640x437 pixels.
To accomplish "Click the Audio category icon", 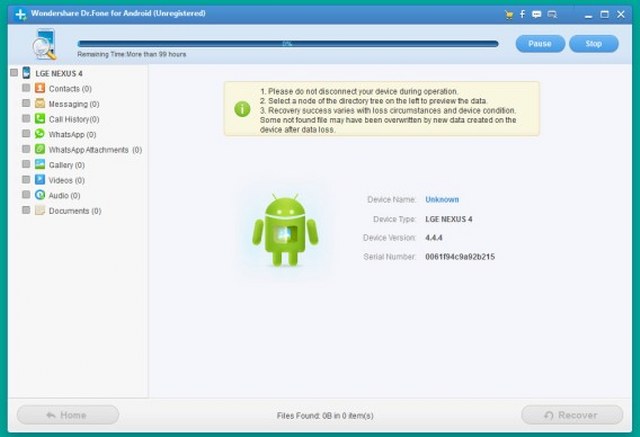I will [40, 195].
